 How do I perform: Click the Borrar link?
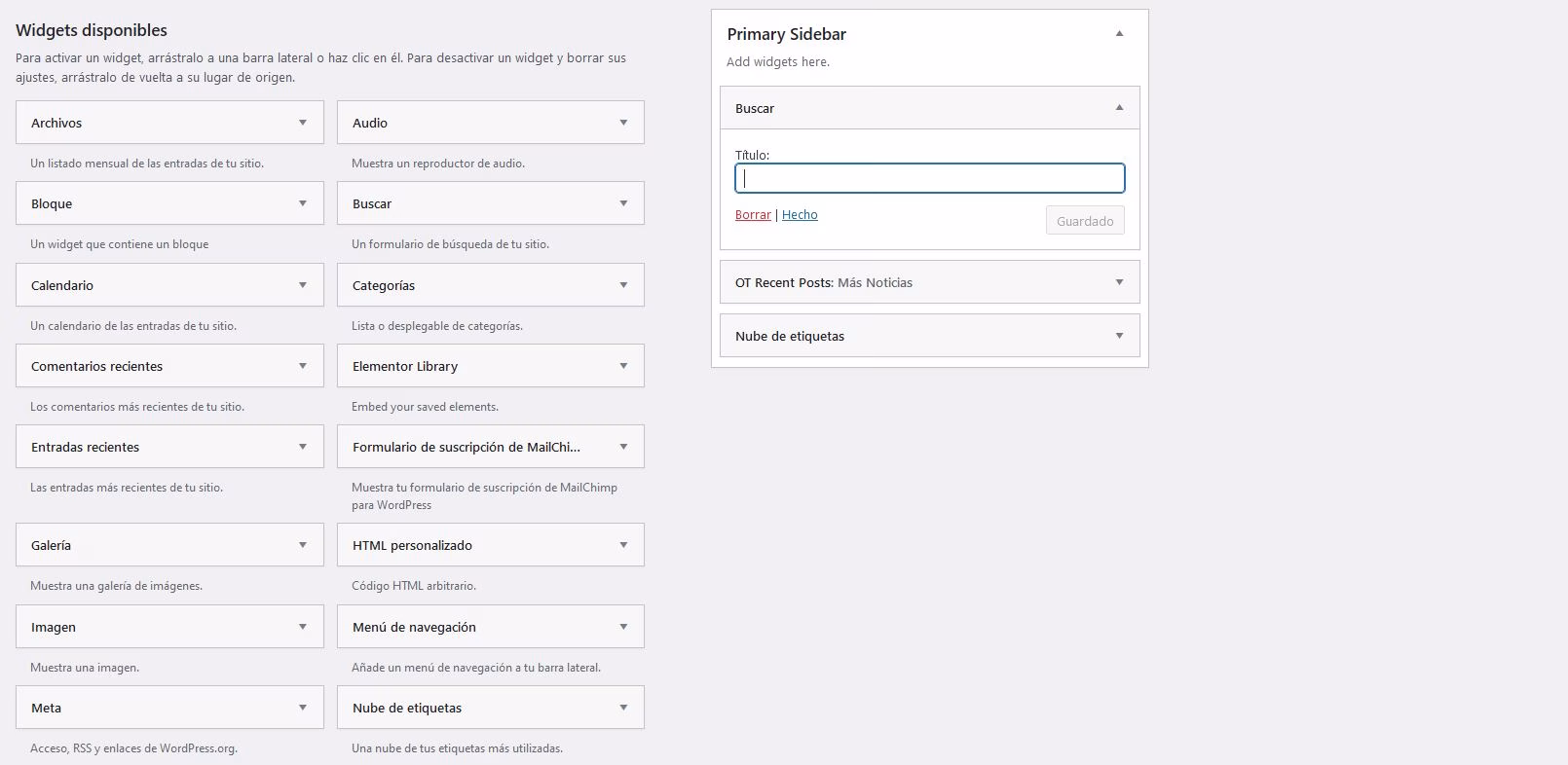[x=753, y=215]
